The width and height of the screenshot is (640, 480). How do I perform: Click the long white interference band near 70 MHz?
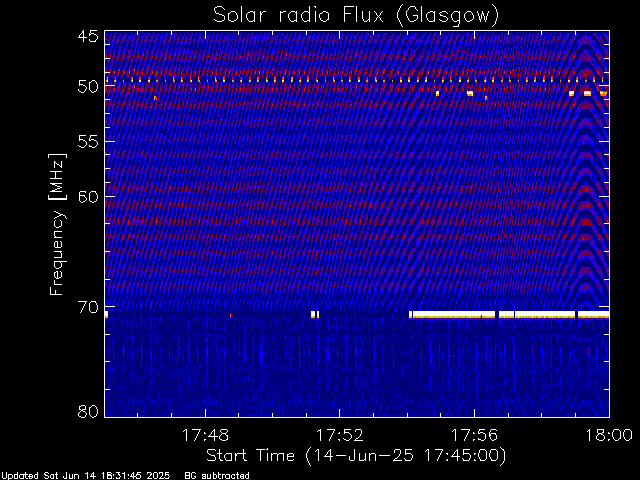tap(509, 314)
